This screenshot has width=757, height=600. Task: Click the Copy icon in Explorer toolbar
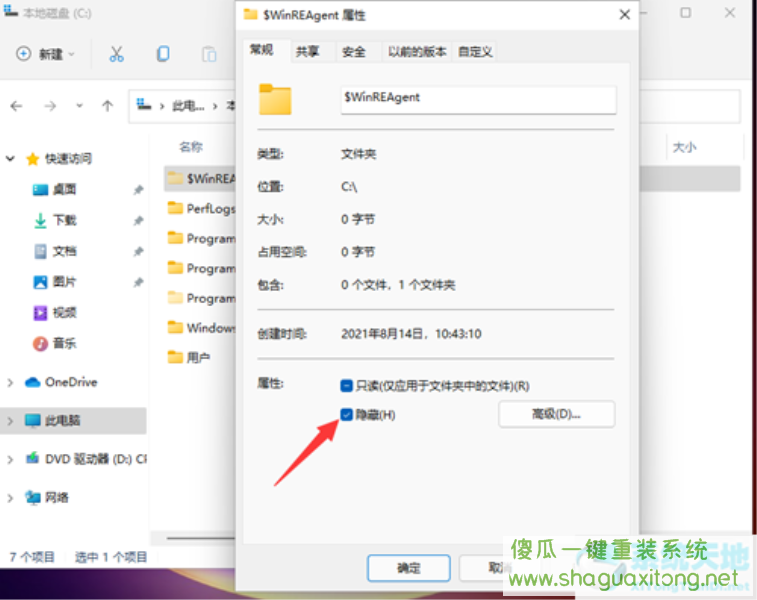click(x=163, y=54)
